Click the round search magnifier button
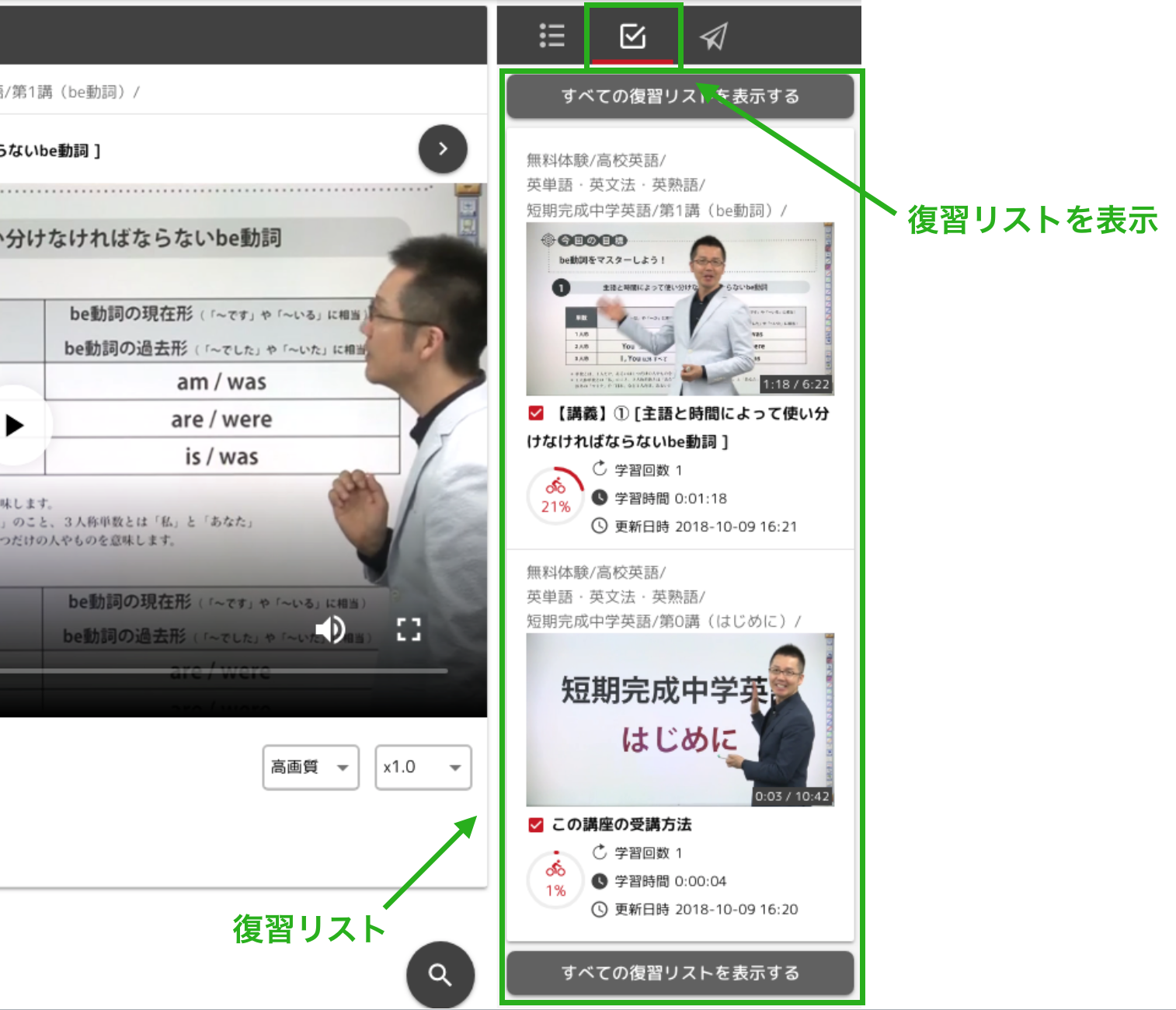The width and height of the screenshot is (1176, 1010). (x=440, y=975)
